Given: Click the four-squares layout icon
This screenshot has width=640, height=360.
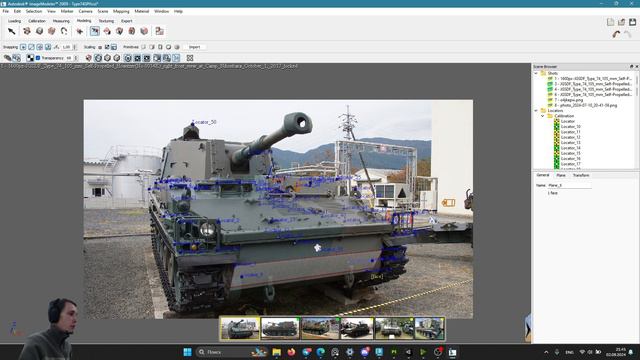Looking at the screenshot, I should [x=190, y=58].
